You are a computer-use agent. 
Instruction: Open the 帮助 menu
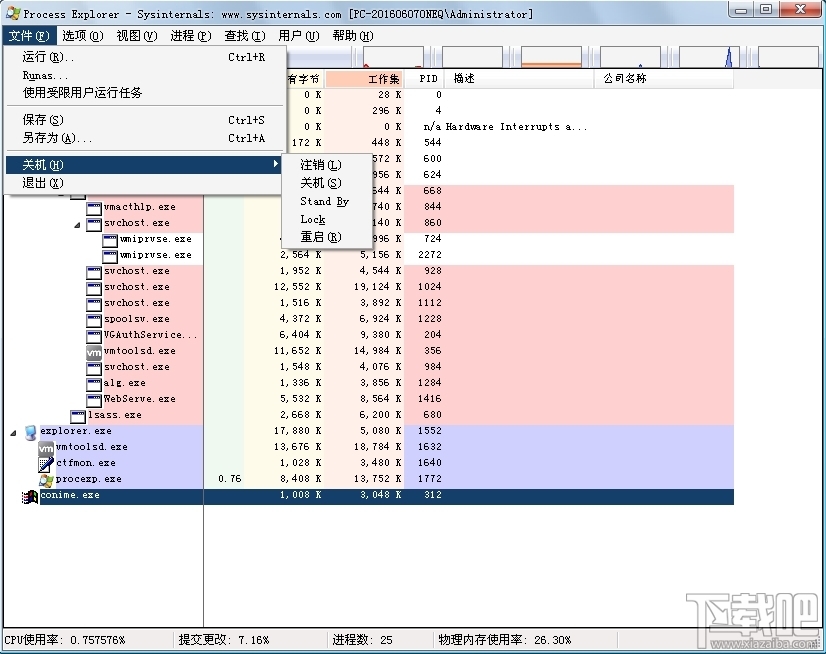pyautogui.click(x=351, y=34)
